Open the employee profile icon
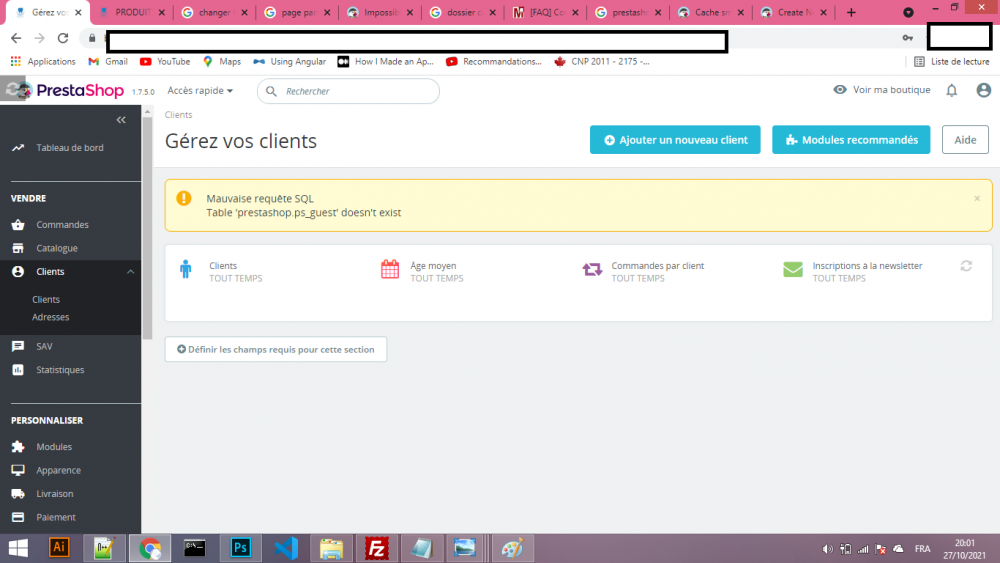Screen dimensions: 1000x563 tap(983, 91)
